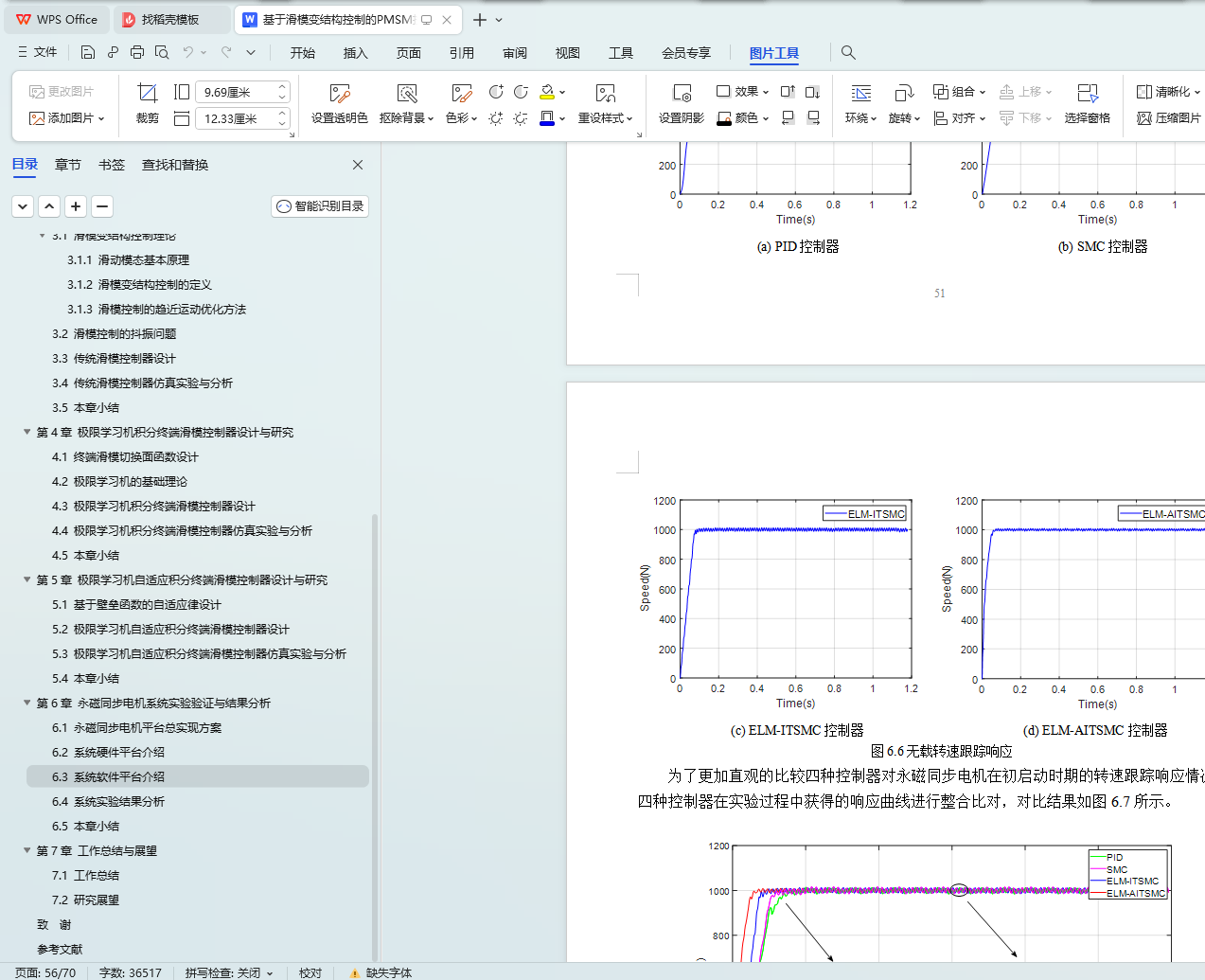Image resolution: width=1205 pixels, height=980 pixels.
Task: Open 查找和替换 find and replace tab
Action: click(x=175, y=165)
